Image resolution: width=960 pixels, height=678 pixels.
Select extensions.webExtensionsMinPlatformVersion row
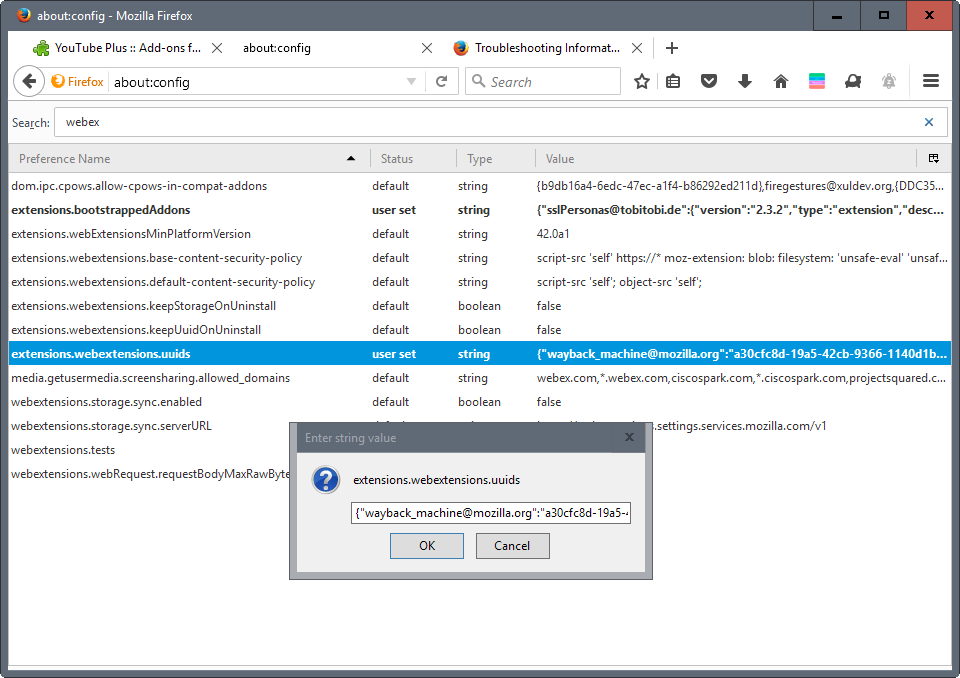pyautogui.click(x=480, y=234)
